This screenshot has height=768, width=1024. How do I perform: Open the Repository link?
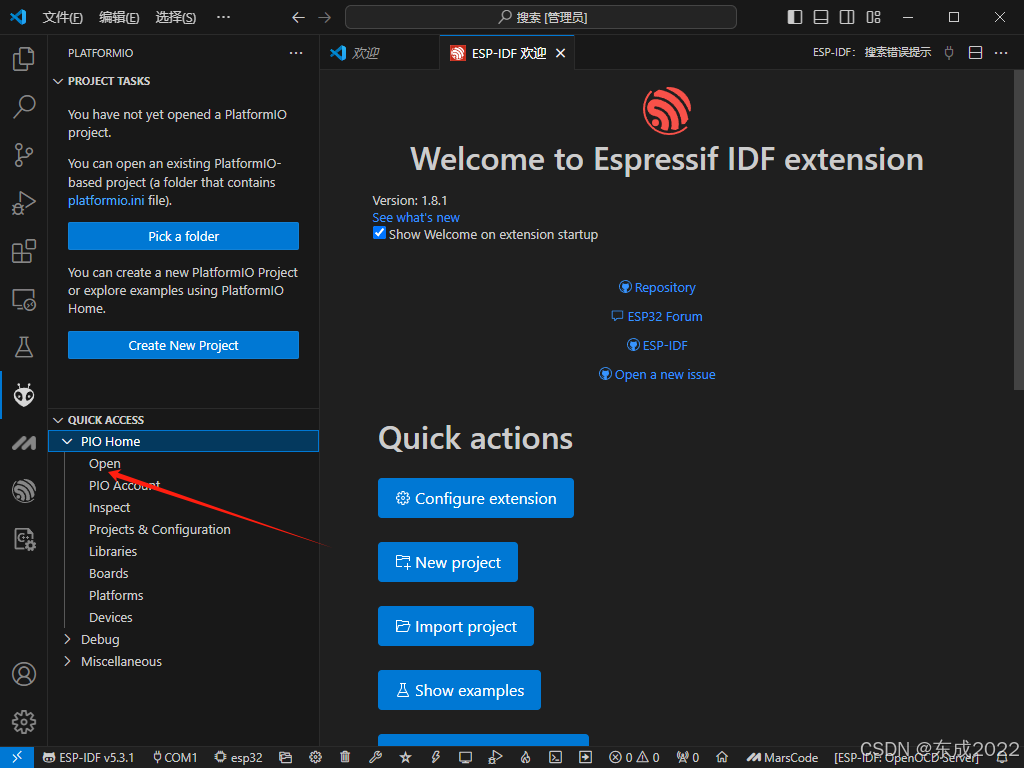657,287
